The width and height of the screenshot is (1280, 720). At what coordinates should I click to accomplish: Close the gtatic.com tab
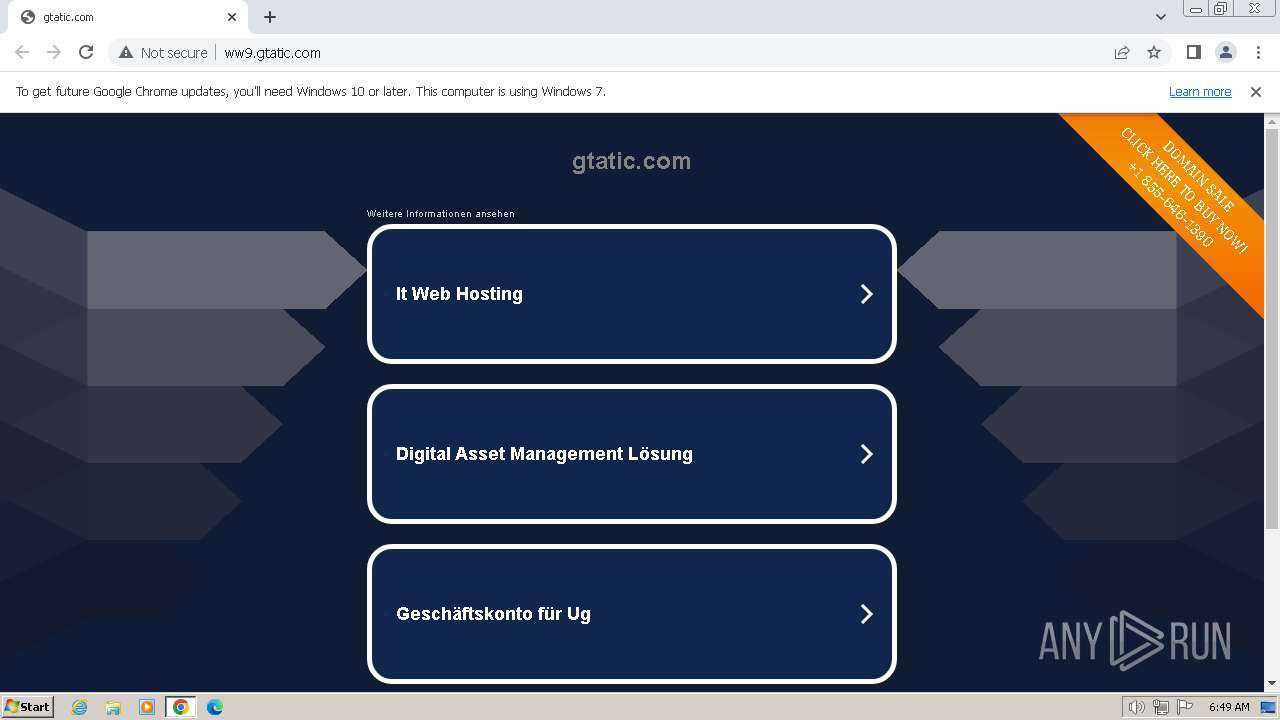[x=232, y=17]
